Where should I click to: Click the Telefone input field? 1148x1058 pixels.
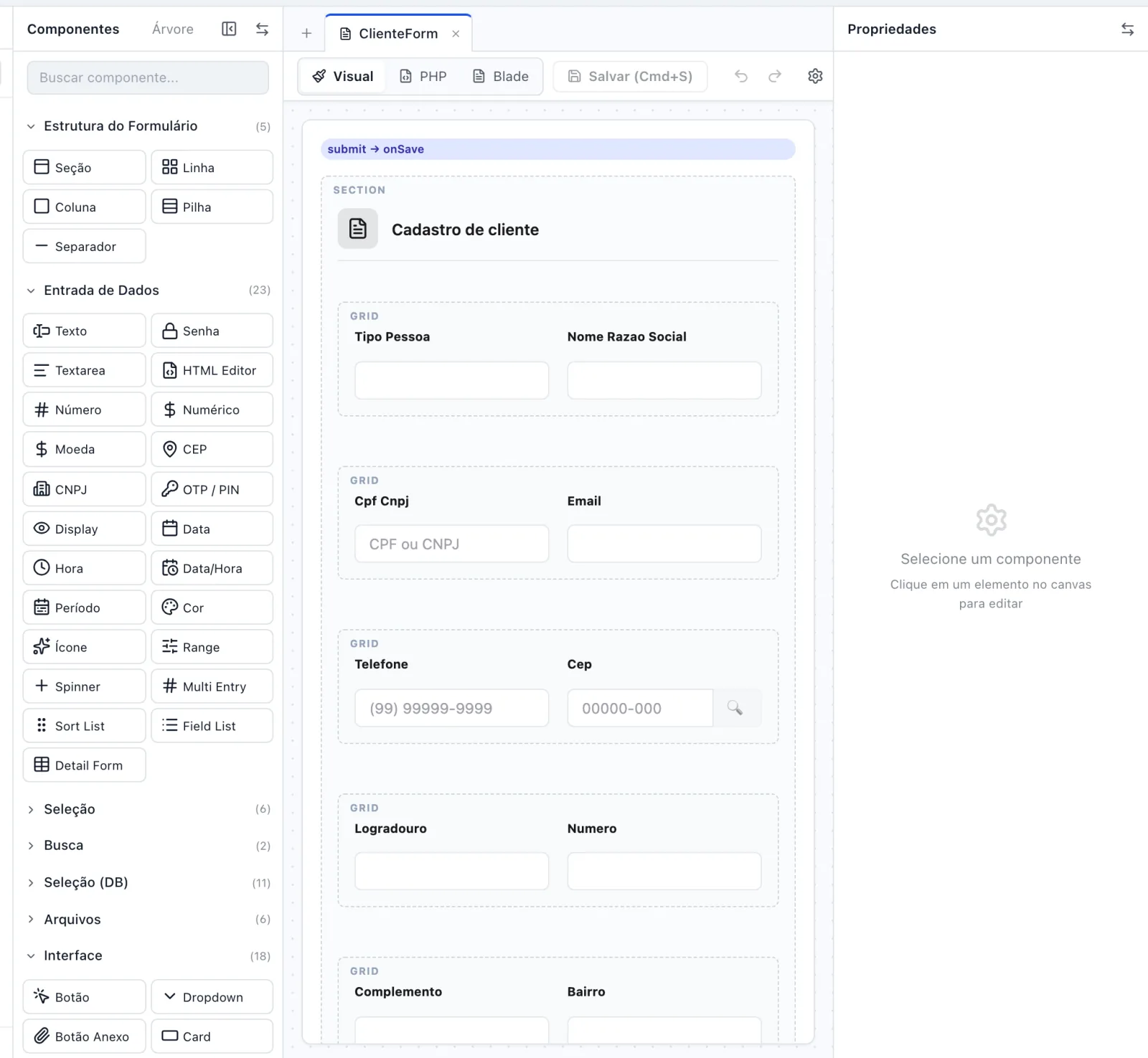[452, 708]
